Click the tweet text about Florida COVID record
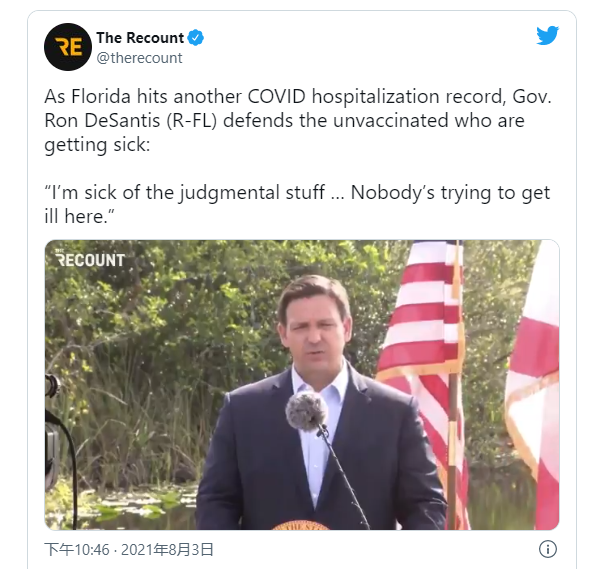This screenshot has height=569, width=607. click(x=298, y=120)
